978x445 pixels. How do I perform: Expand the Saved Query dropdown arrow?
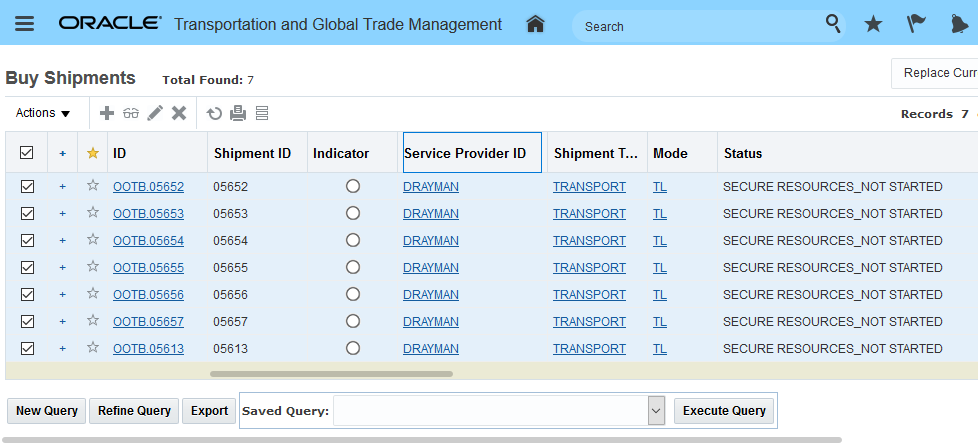656,410
